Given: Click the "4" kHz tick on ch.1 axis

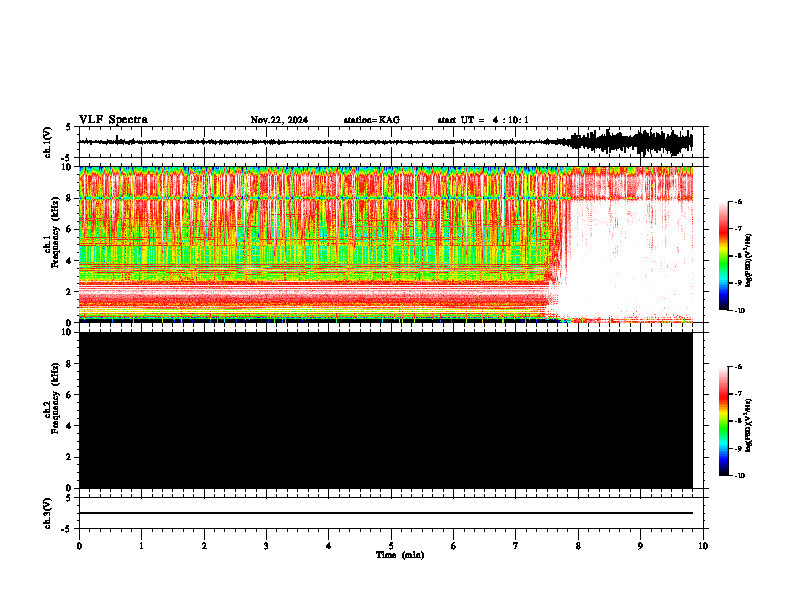Looking at the screenshot, I should [x=71, y=261].
